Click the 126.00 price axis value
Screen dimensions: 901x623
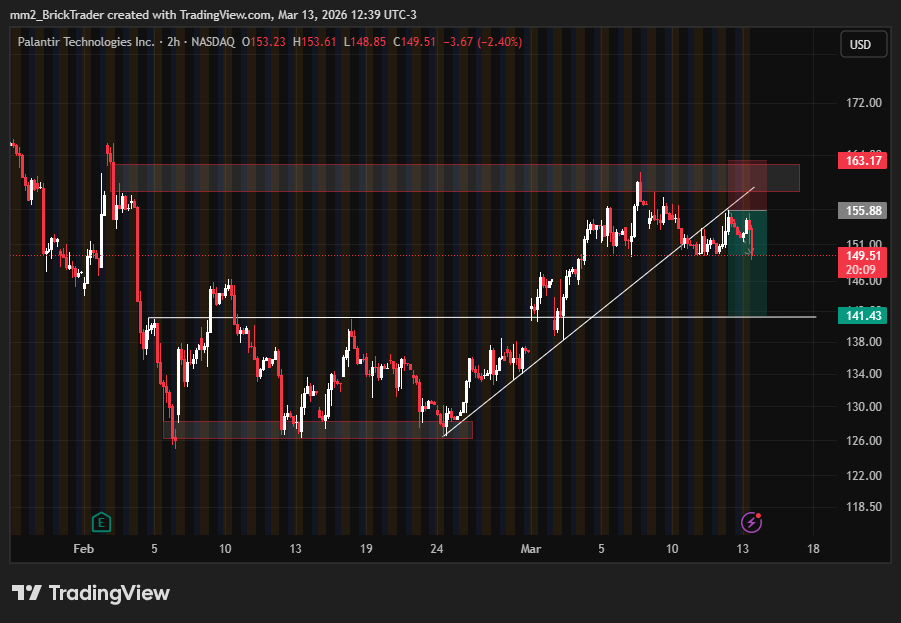[864, 440]
